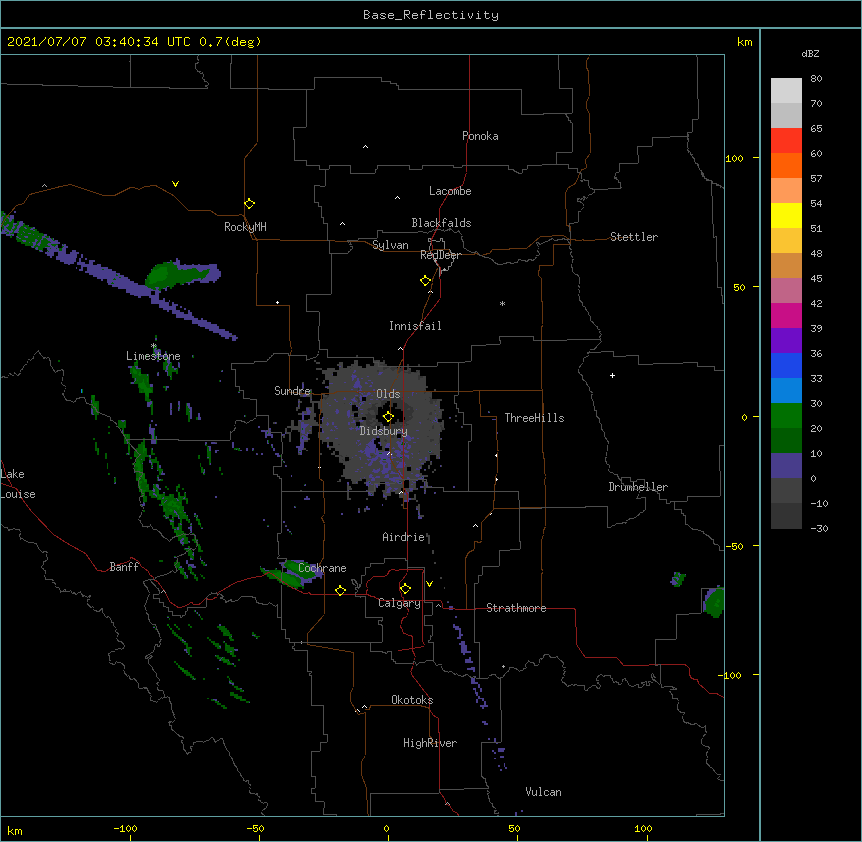Click the Ponoka city label
The width and height of the screenshot is (862, 842).
480,136
